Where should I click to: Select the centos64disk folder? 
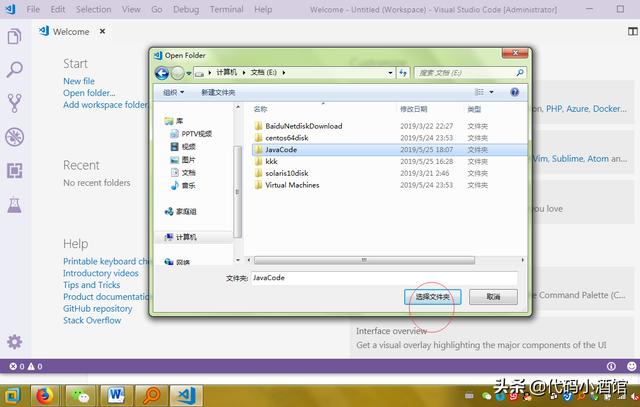pyautogui.click(x=287, y=138)
